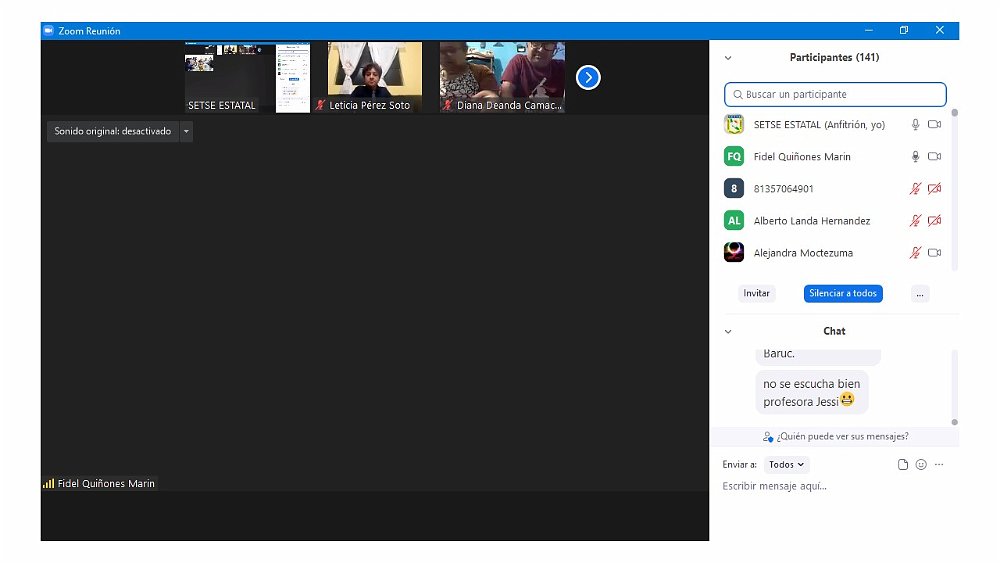Toggle SETSE ESTATAL's microphone
The width and height of the screenshot is (1000, 563).
(x=914, y=125)
